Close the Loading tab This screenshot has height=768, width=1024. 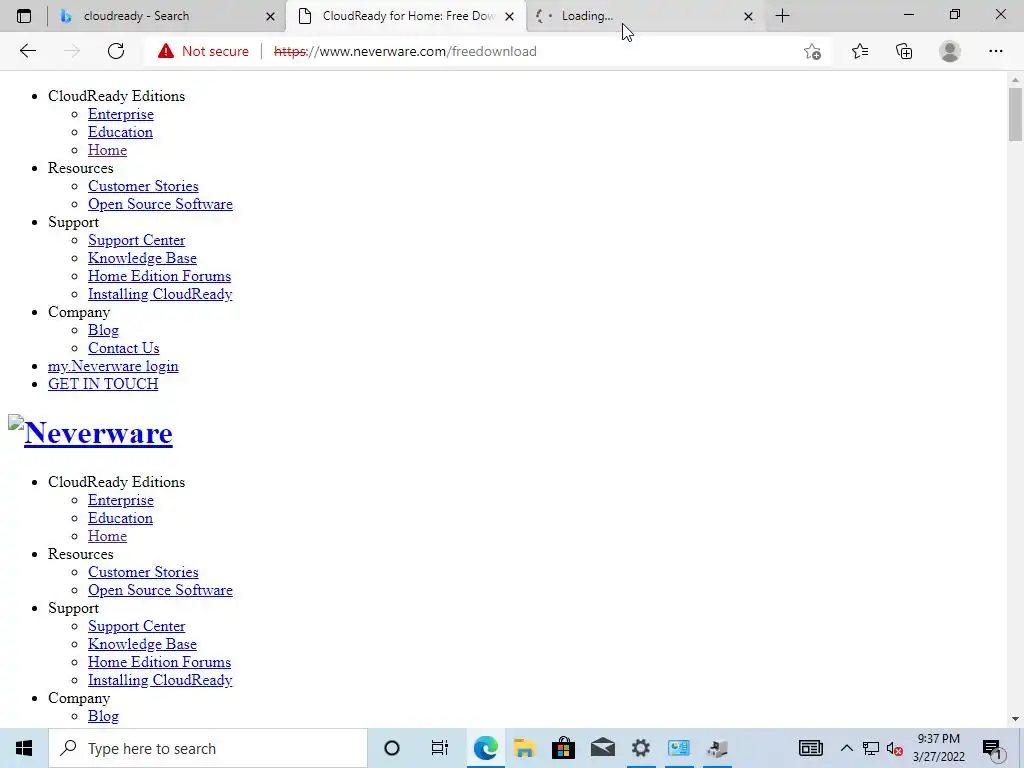[748, 16]
